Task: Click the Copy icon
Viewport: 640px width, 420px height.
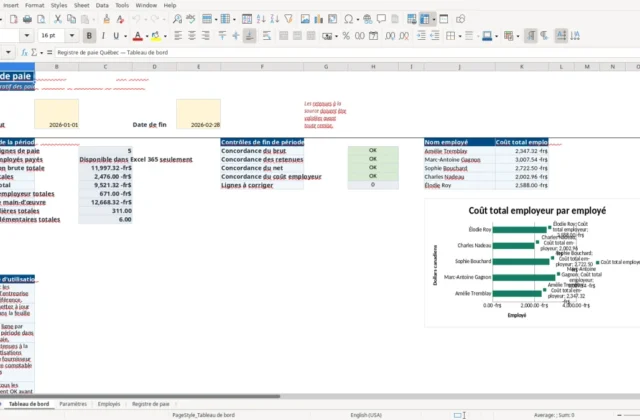Action: tap(71, 19)
